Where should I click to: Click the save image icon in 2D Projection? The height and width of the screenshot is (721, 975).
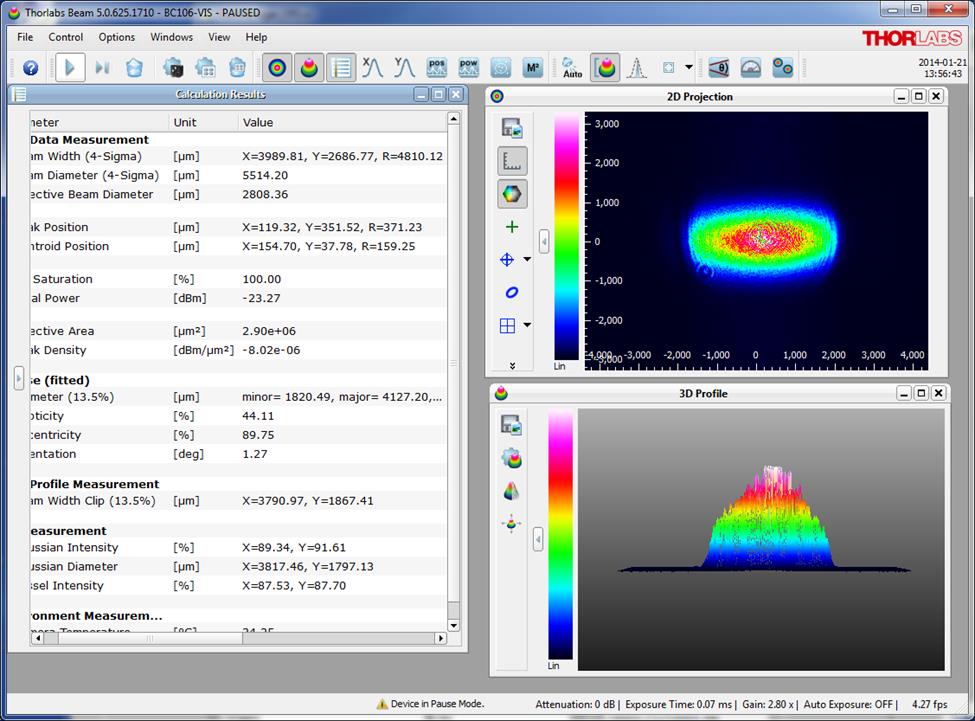[x=512, y=128]
